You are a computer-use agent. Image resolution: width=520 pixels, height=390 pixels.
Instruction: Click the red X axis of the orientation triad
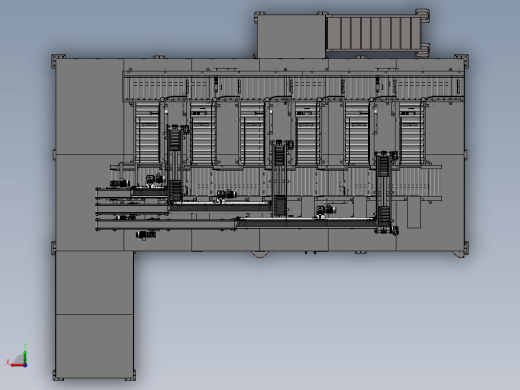pyautogui.click(x=17, y=365)
